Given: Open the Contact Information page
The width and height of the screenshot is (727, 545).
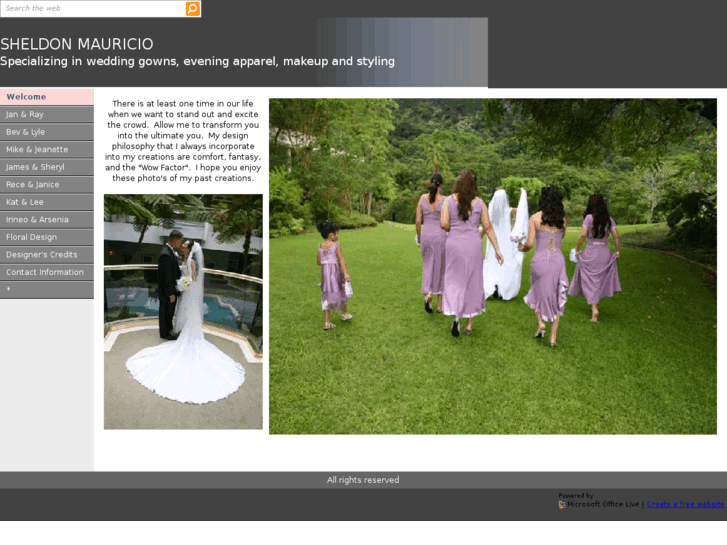Looking at the screenshot, I should [x=47, y=272].
